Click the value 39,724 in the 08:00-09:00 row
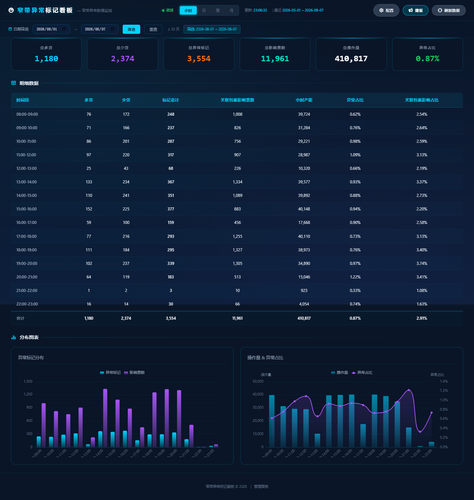 304,114
